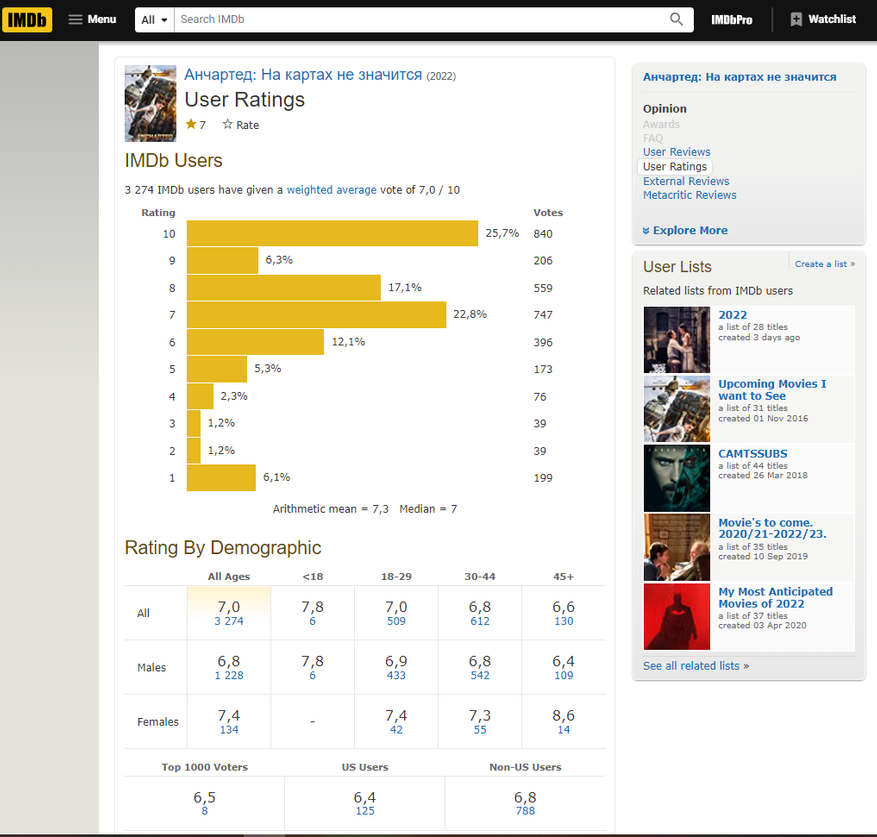Click the Search IMDb input field
877x837 pixels.
419,20
